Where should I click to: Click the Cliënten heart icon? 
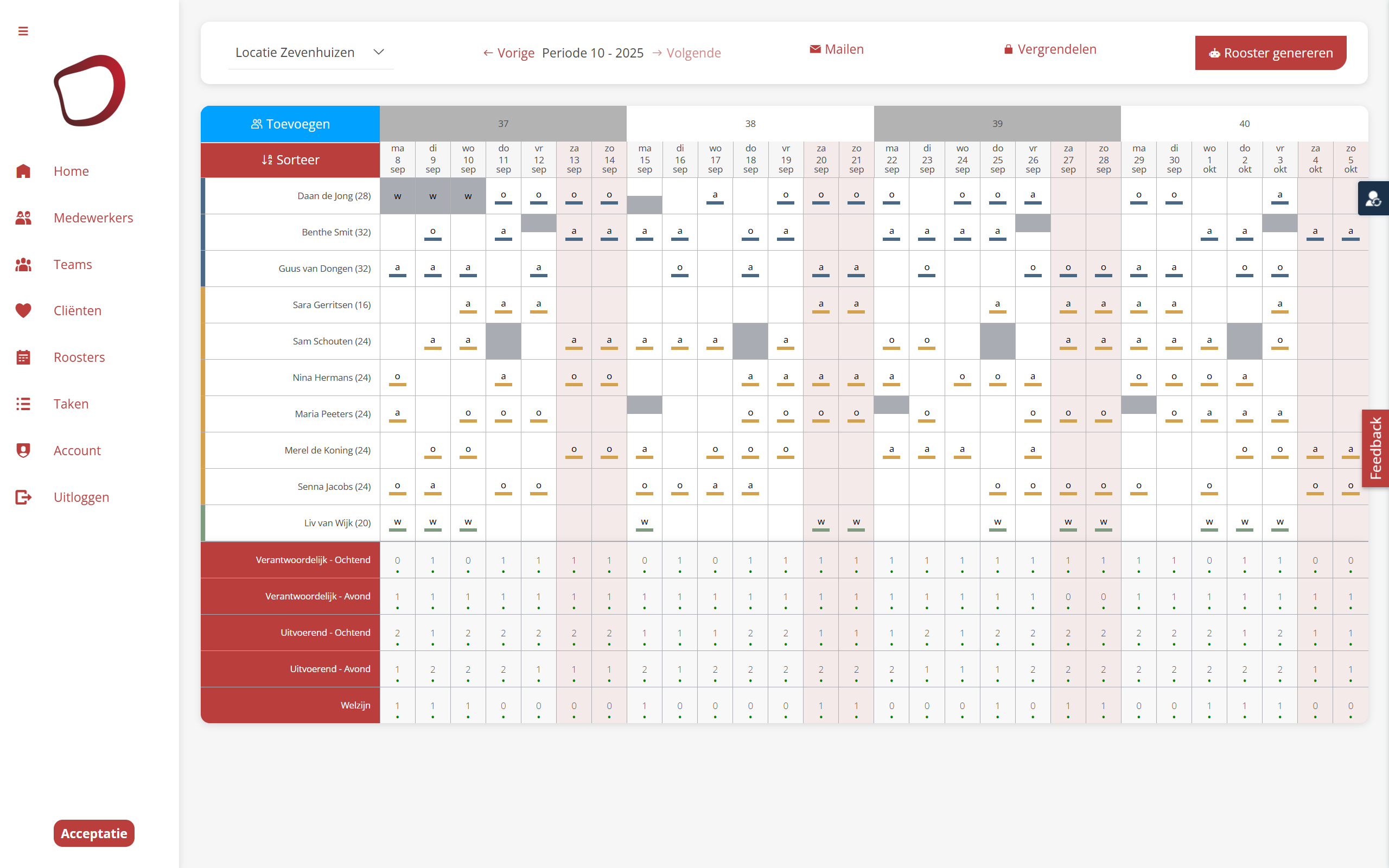coord(23,310)
